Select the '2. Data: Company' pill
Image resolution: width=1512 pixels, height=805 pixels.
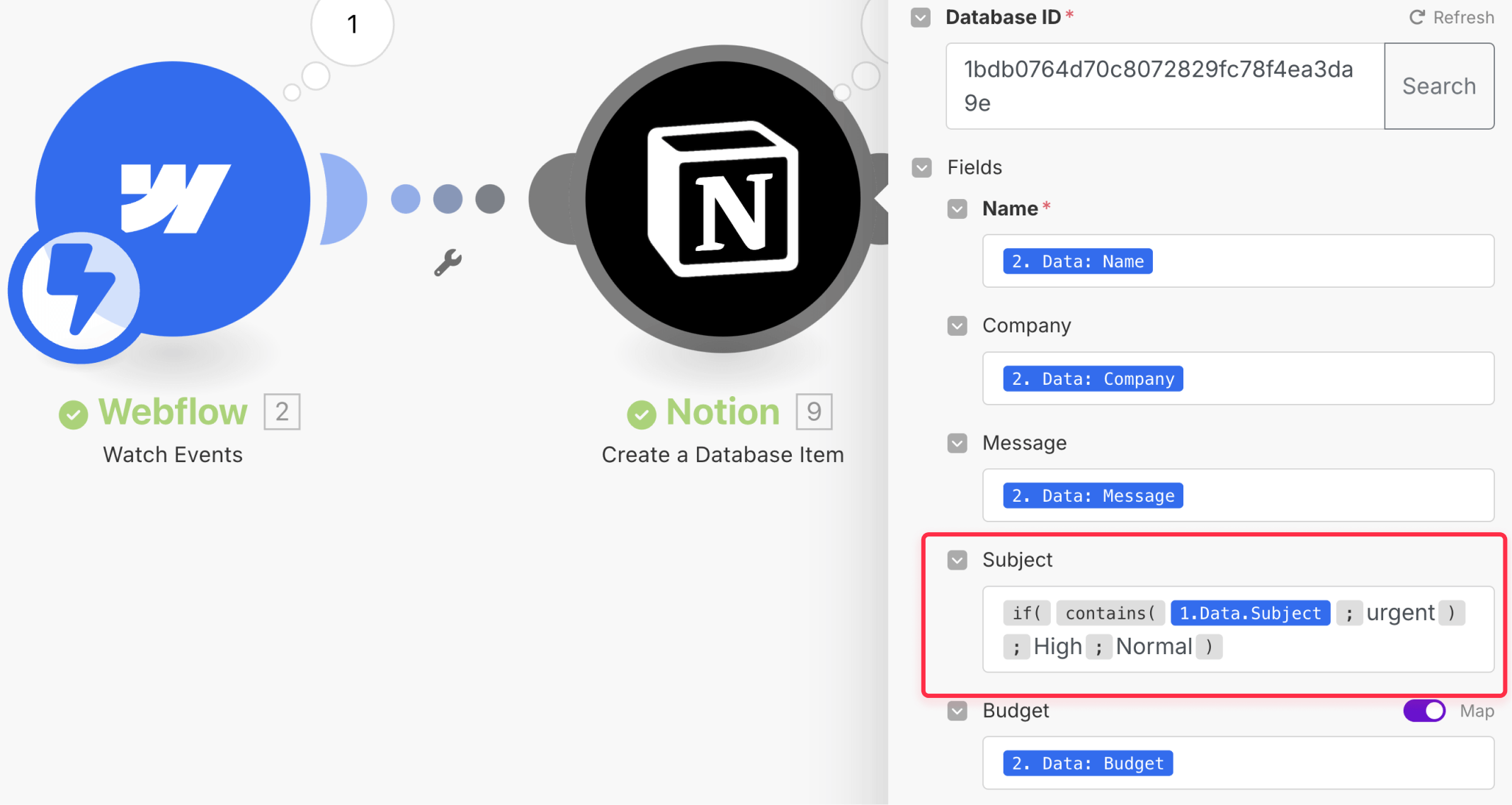(x=1093, y=379)
